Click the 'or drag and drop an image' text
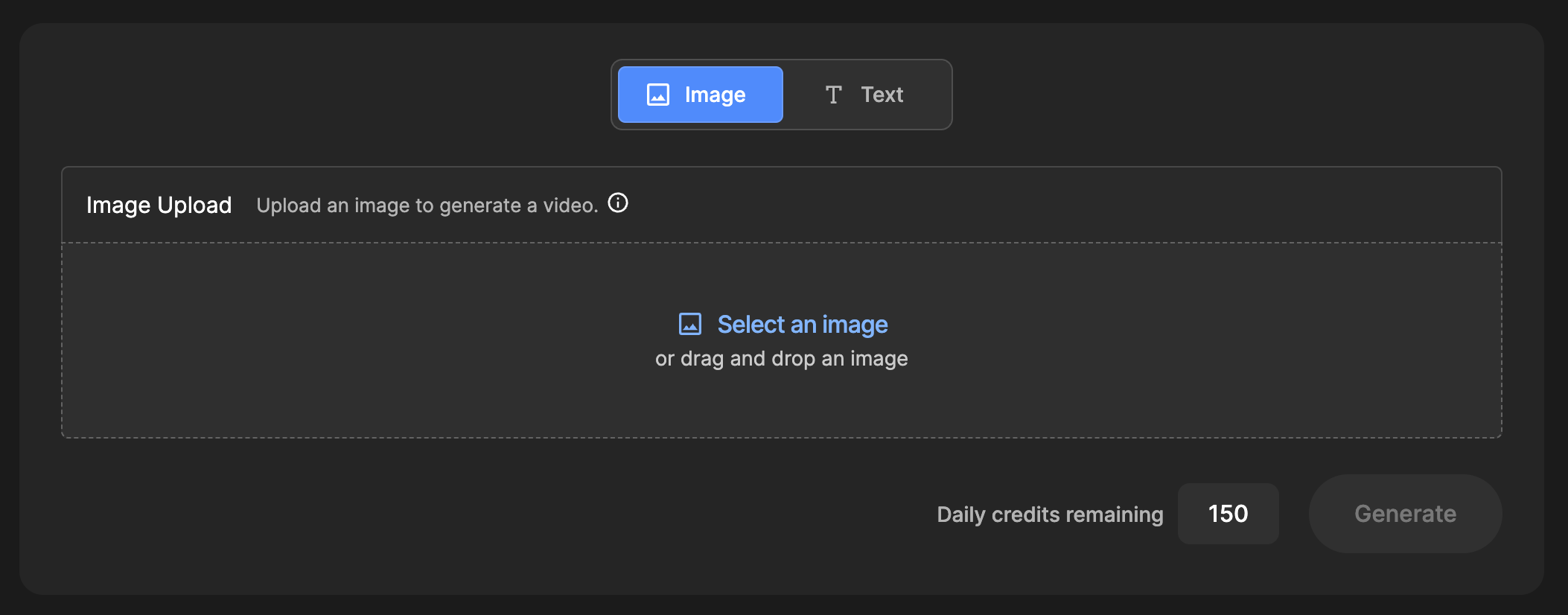 coord(781,359)
